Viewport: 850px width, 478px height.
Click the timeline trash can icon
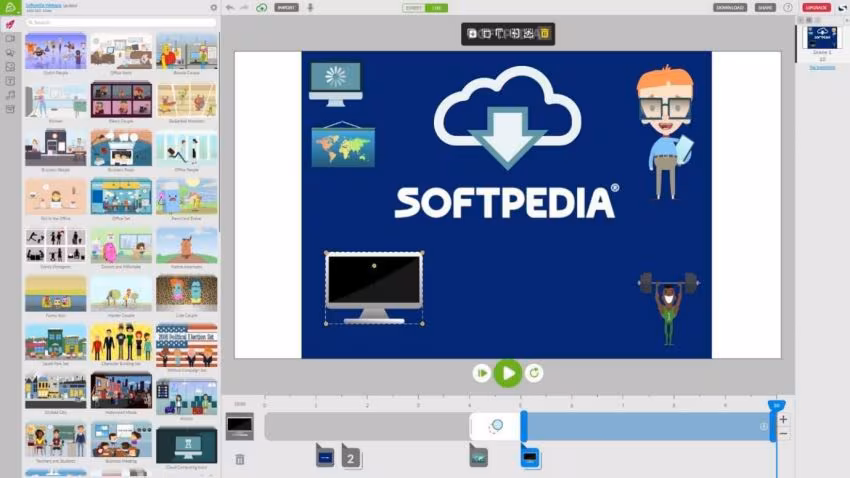240,460
